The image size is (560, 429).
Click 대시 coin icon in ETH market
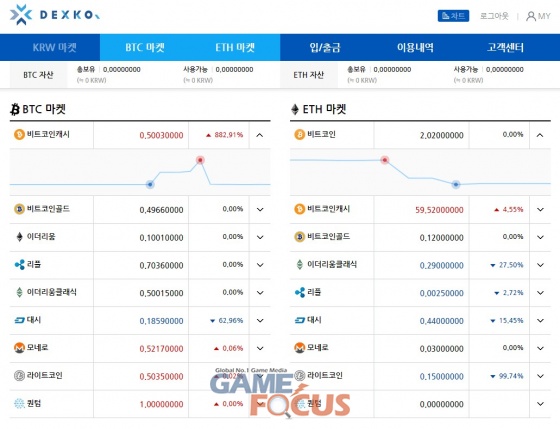coord(300,320)
